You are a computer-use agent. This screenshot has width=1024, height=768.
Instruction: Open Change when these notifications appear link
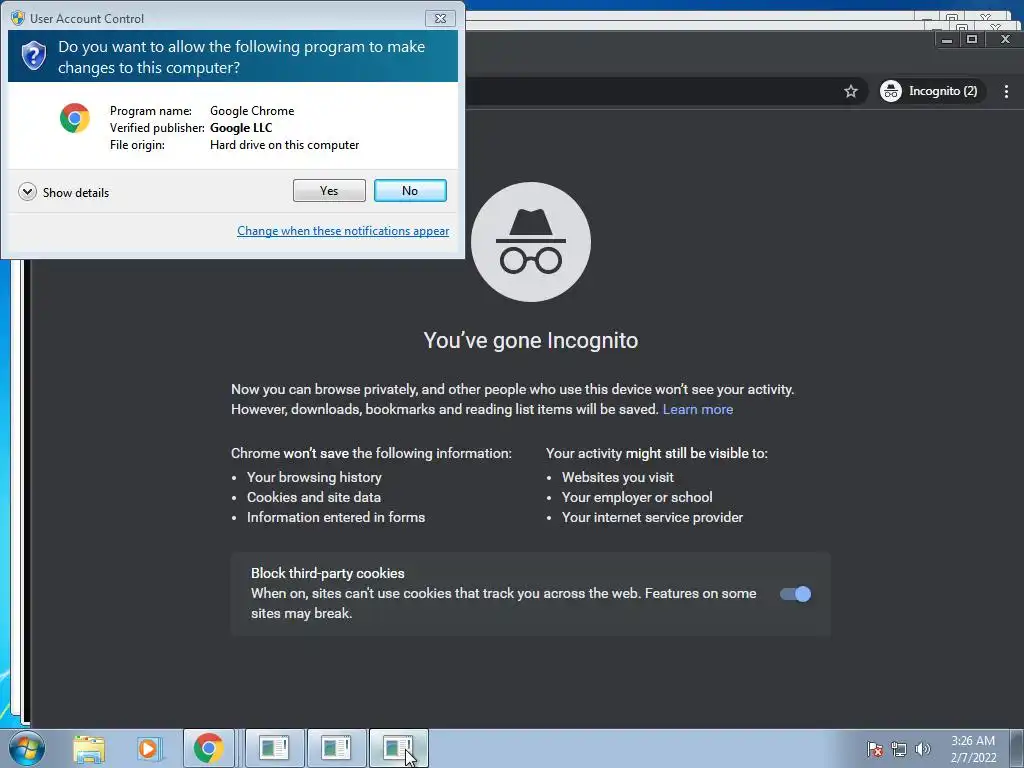[343, 231]
